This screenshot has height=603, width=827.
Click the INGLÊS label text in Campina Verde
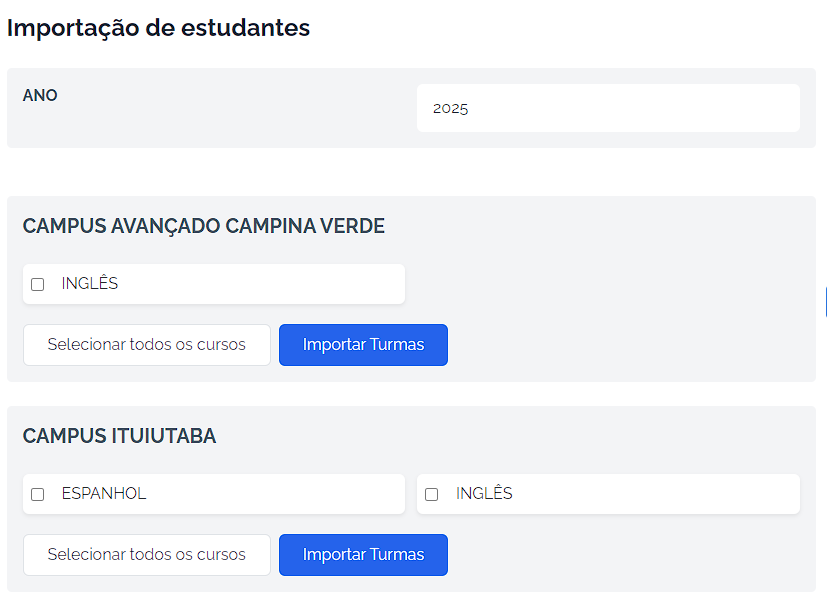pyautogui.click(x=90, y=284)
